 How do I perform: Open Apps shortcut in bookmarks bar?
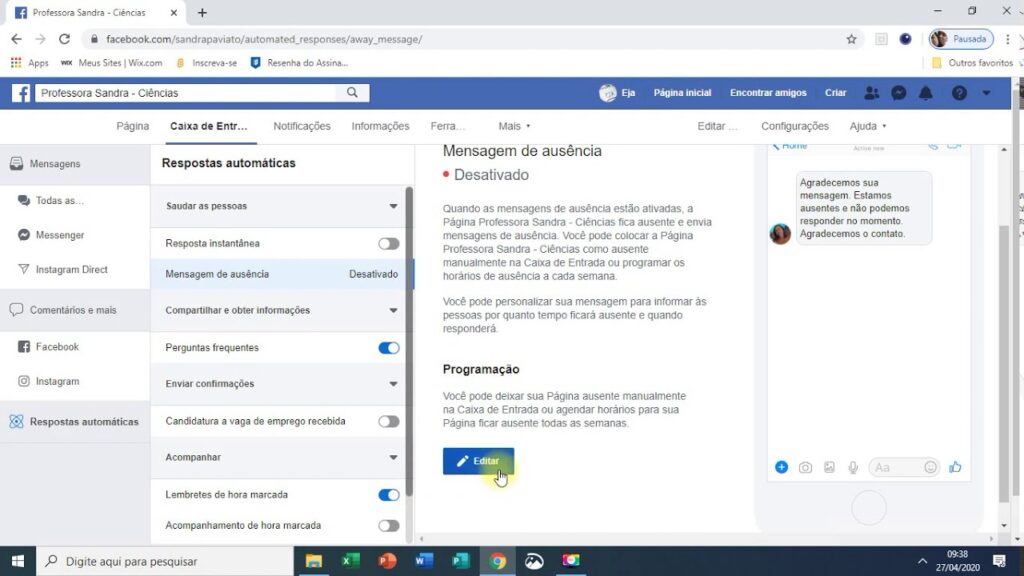[29, 63]
